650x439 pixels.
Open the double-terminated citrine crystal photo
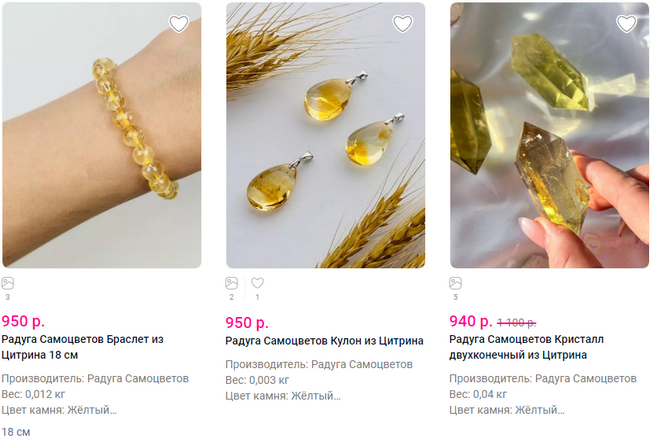point(550,135)
